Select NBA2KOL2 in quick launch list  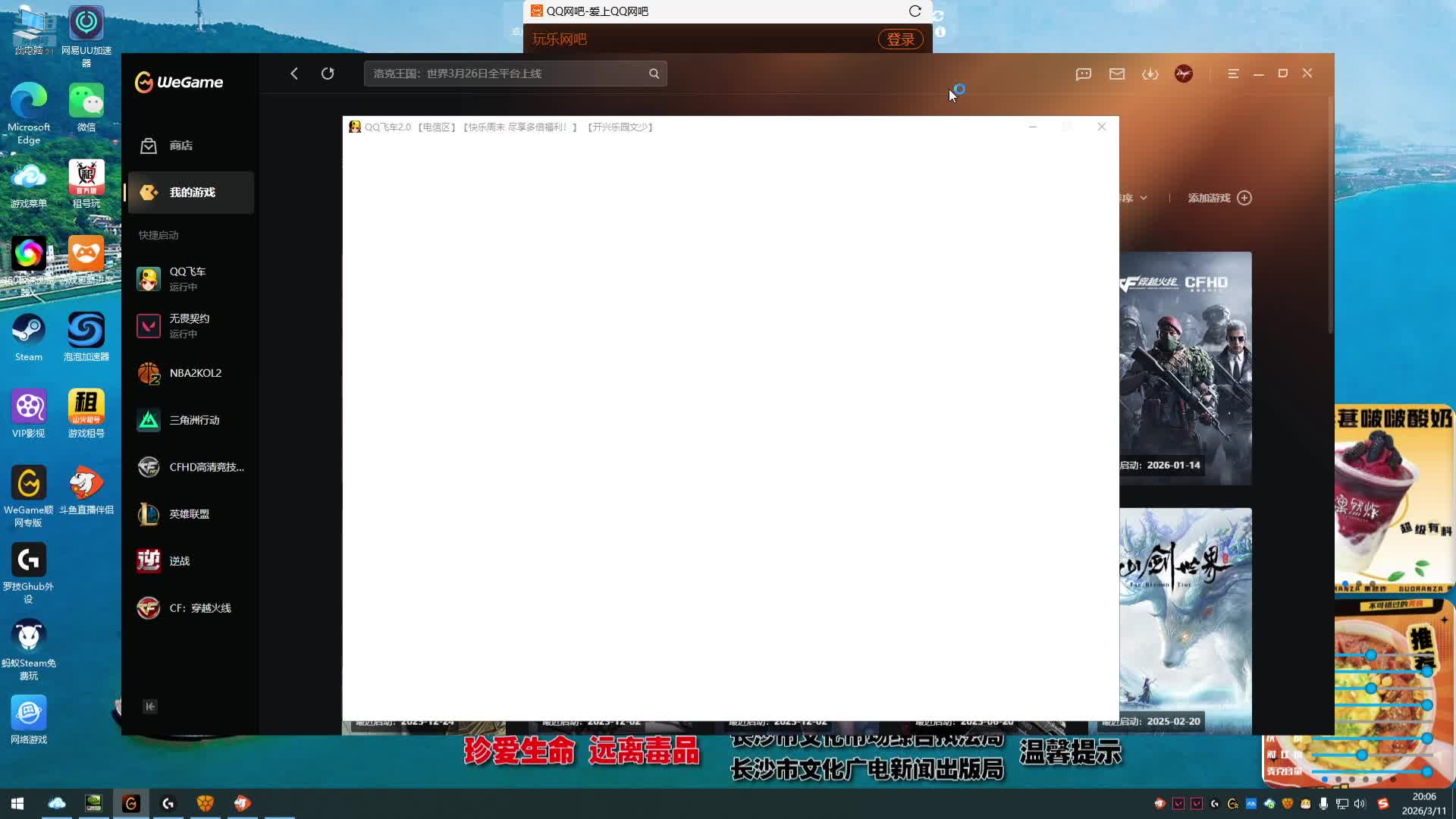195,373
